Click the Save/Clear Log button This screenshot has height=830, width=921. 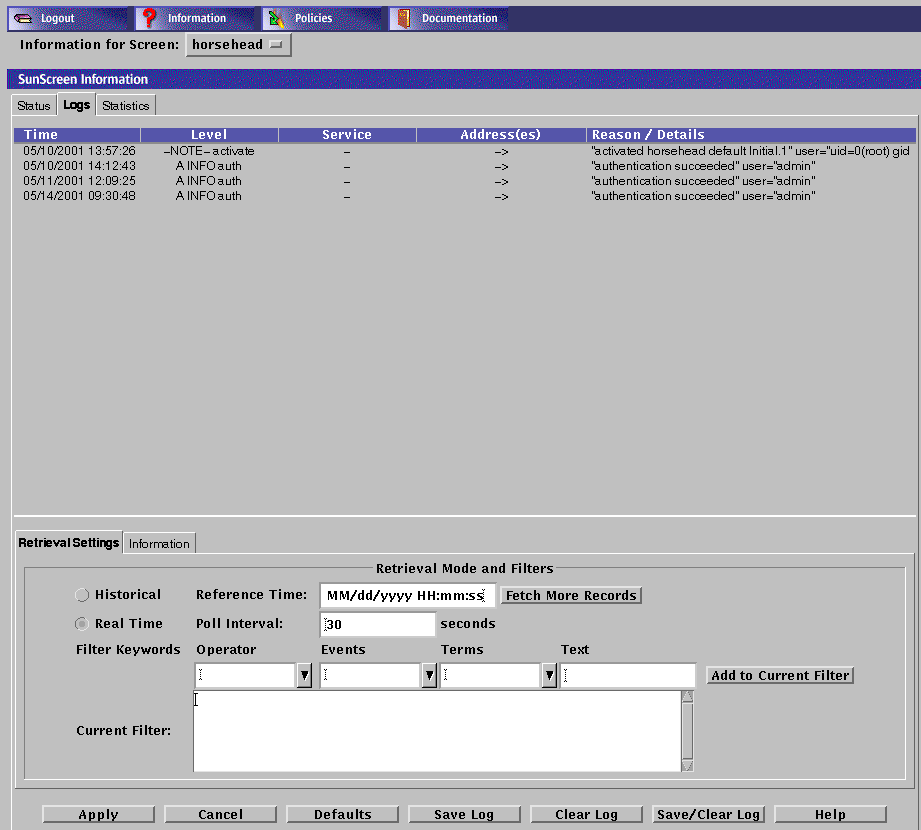[x=708, y=815]
